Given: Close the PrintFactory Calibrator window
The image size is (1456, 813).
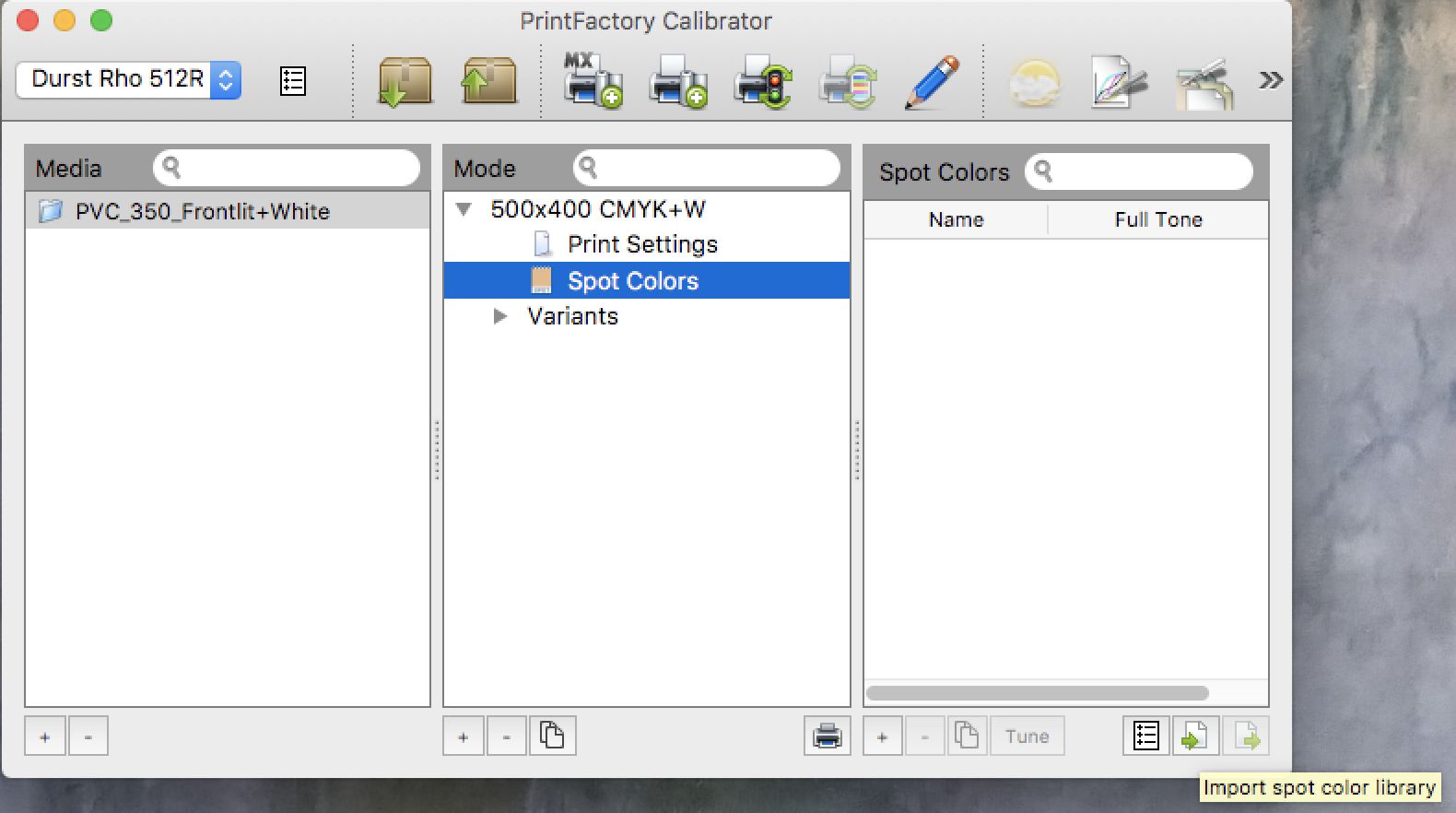Looking at the screenshot, I should 28,20.
